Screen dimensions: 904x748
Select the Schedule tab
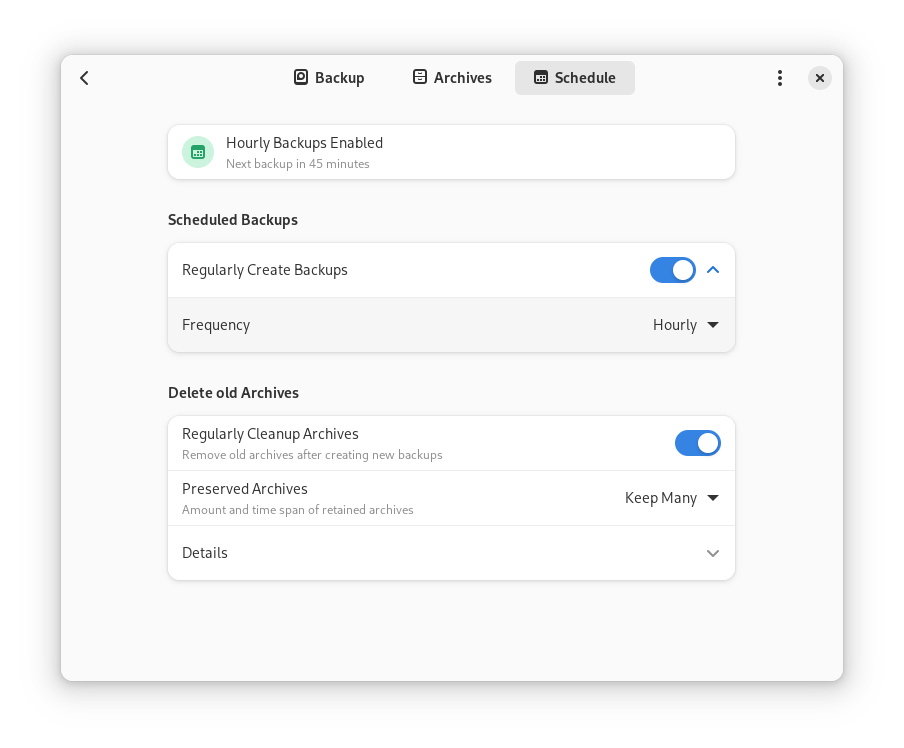(x=575, y=78)
